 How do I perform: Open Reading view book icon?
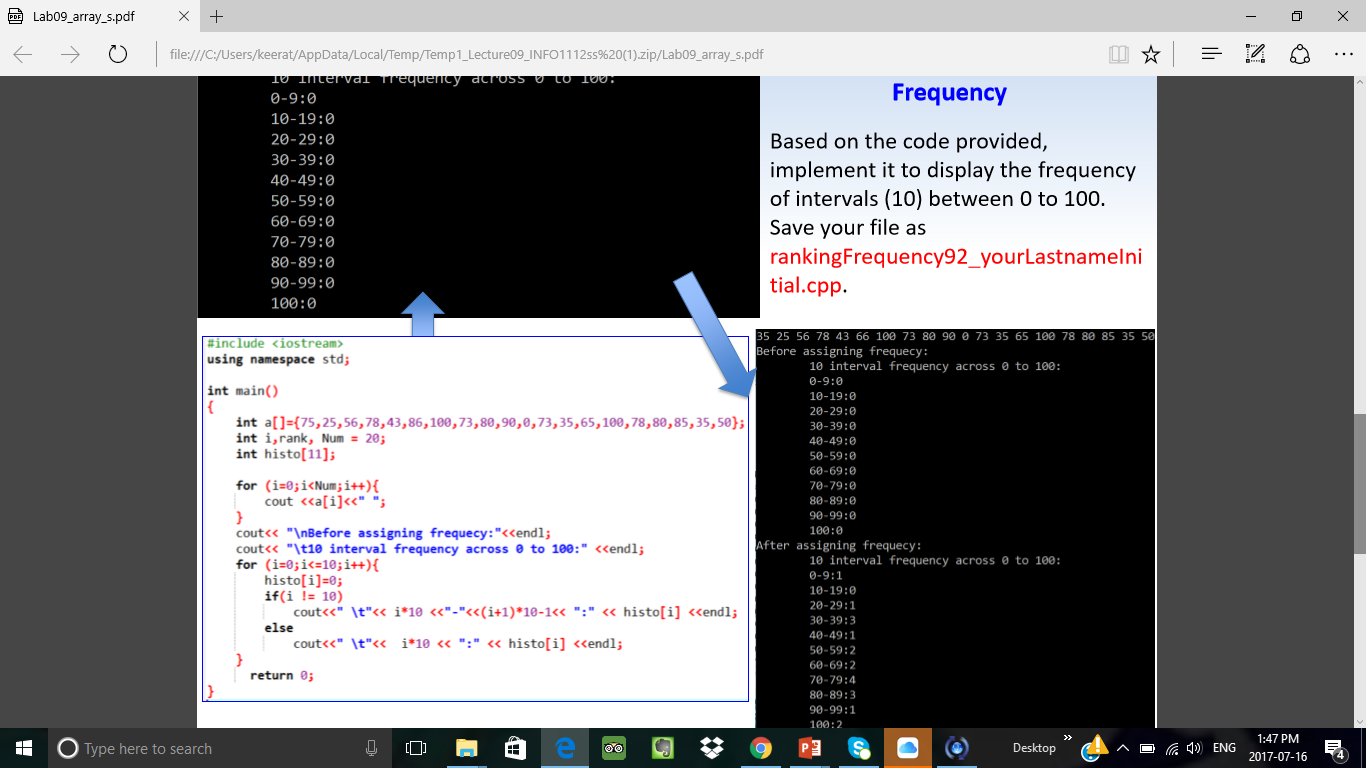[x=1119, y=54]
